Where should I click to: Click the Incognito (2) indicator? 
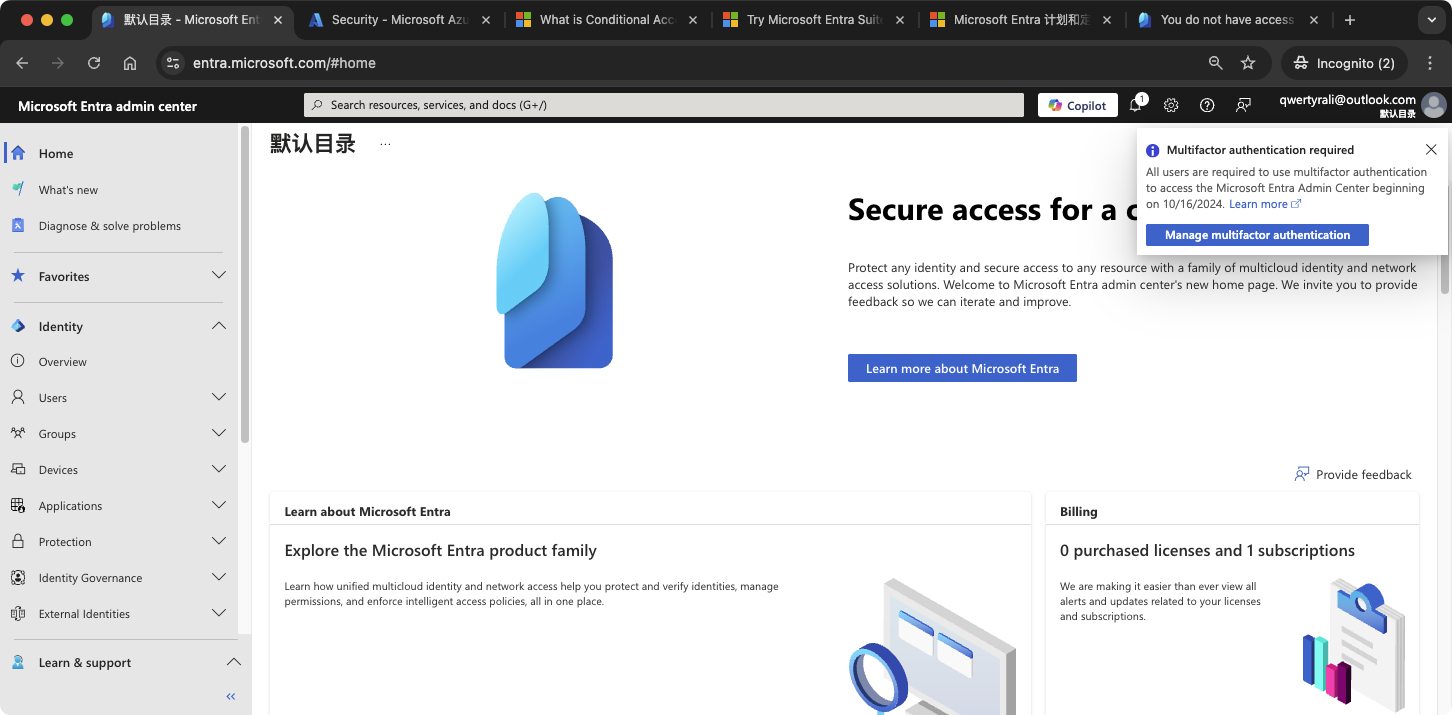click(x=1344, y=63)
